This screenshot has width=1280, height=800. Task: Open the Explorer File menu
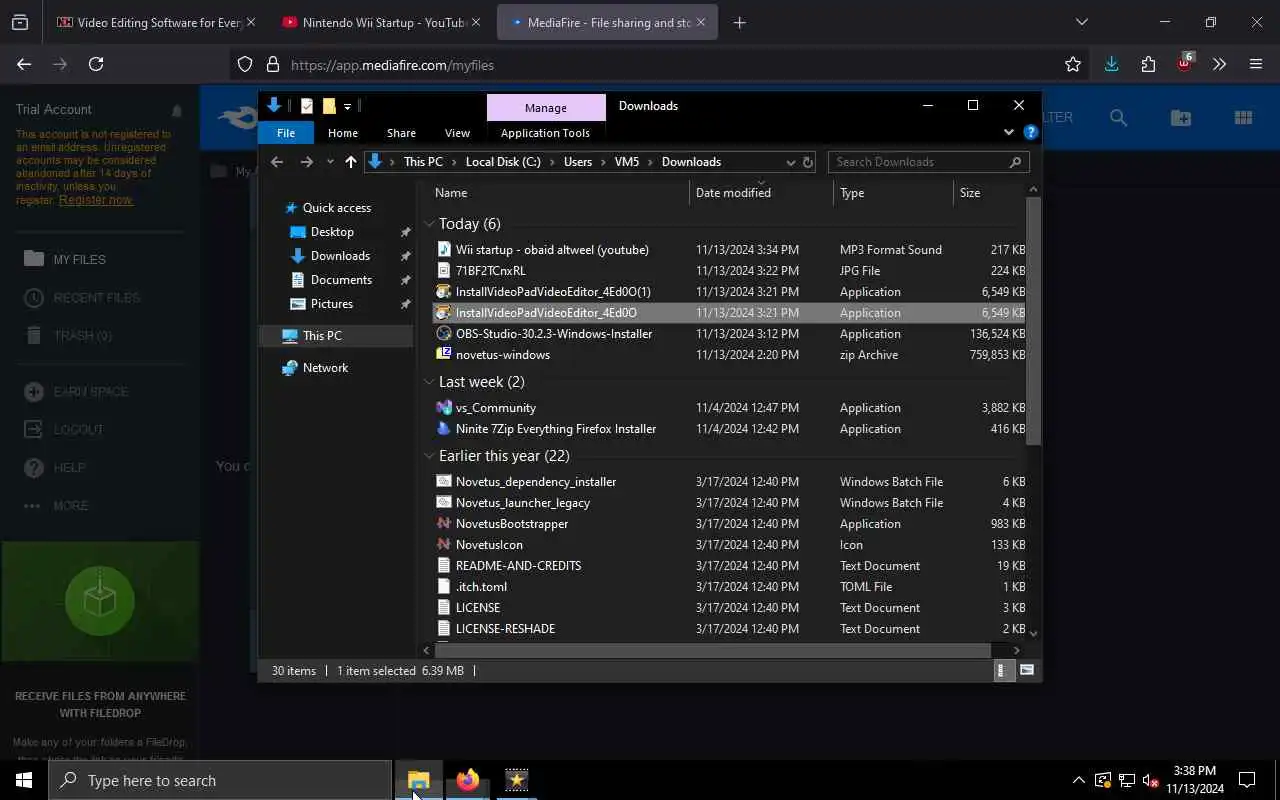click(x=286, y=133)
